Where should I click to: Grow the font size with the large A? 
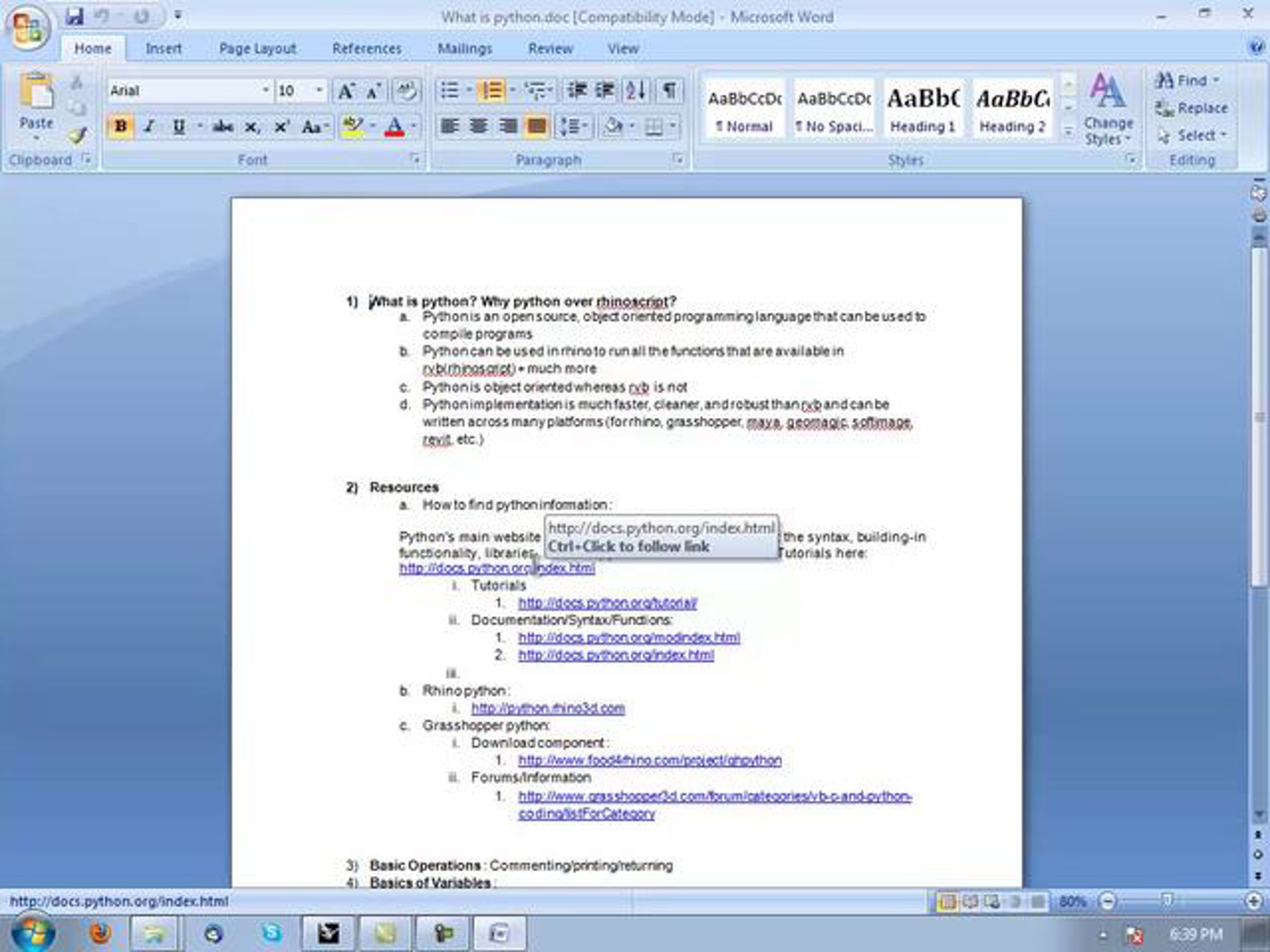tap(346, 90)
